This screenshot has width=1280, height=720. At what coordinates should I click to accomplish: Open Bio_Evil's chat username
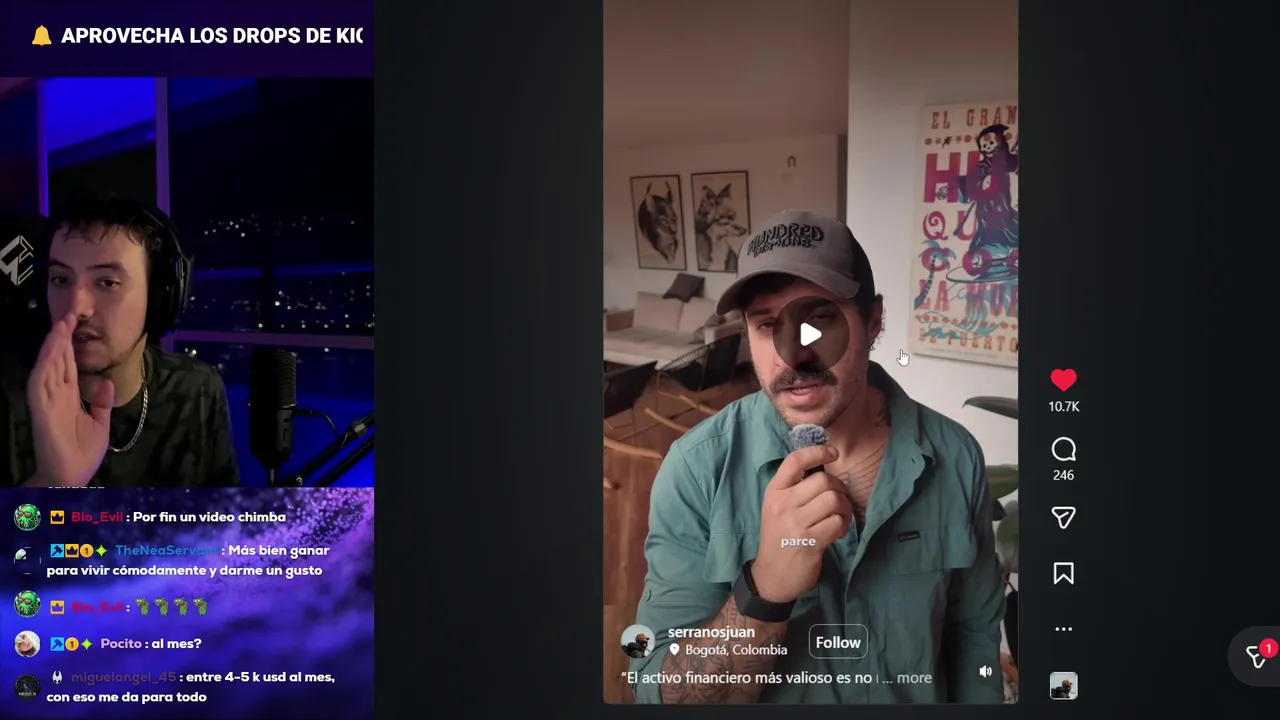[x=97, y=517]
